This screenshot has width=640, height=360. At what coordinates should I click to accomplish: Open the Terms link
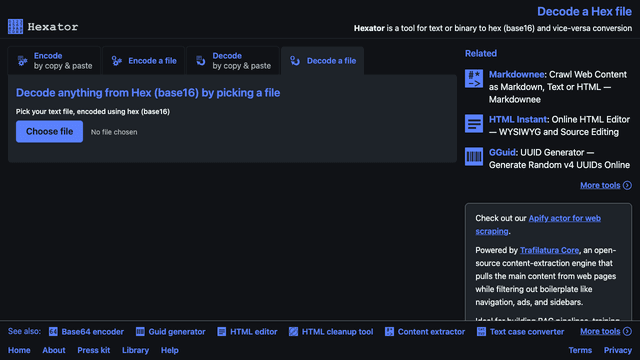click(x=580, y=350)
